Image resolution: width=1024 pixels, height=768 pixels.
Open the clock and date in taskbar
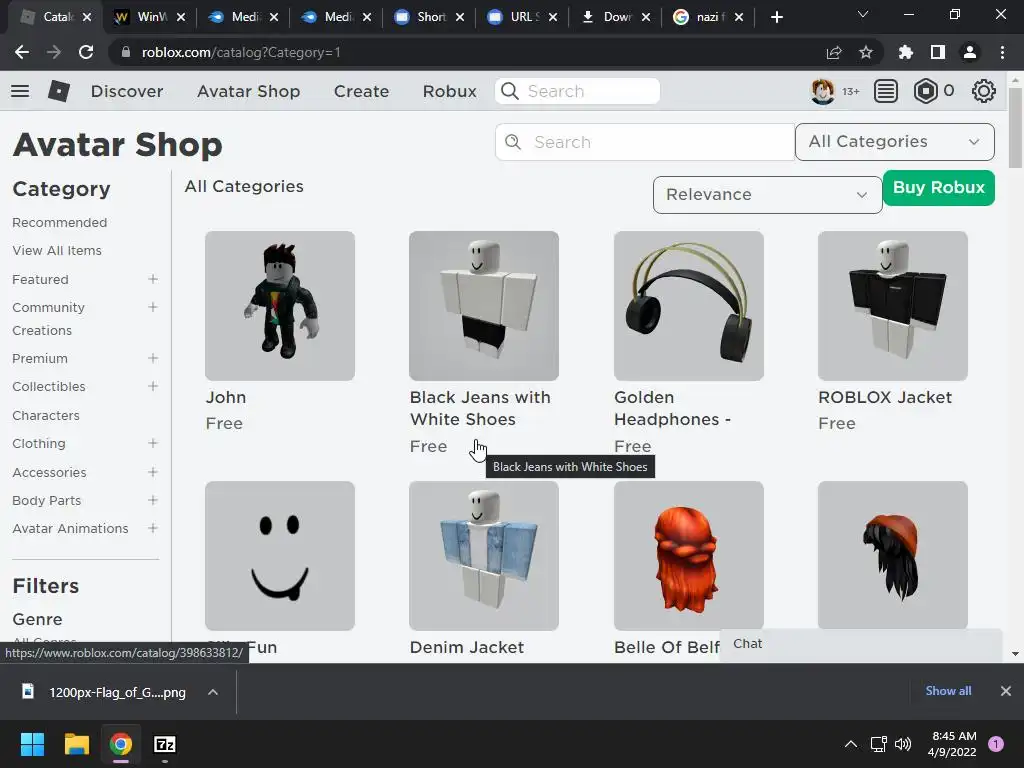click(952, 744)
